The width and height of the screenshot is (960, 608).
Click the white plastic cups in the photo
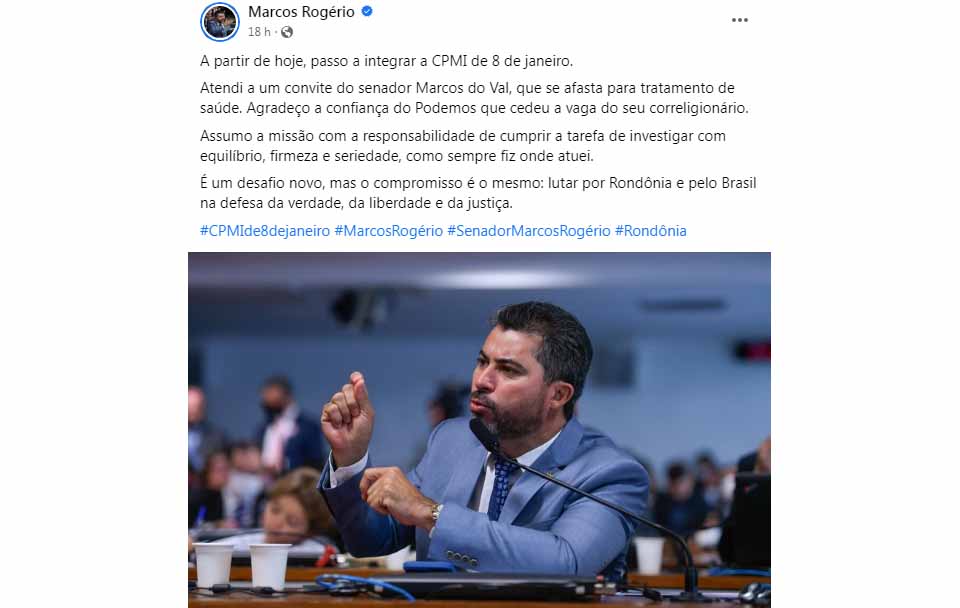(241, 565)
